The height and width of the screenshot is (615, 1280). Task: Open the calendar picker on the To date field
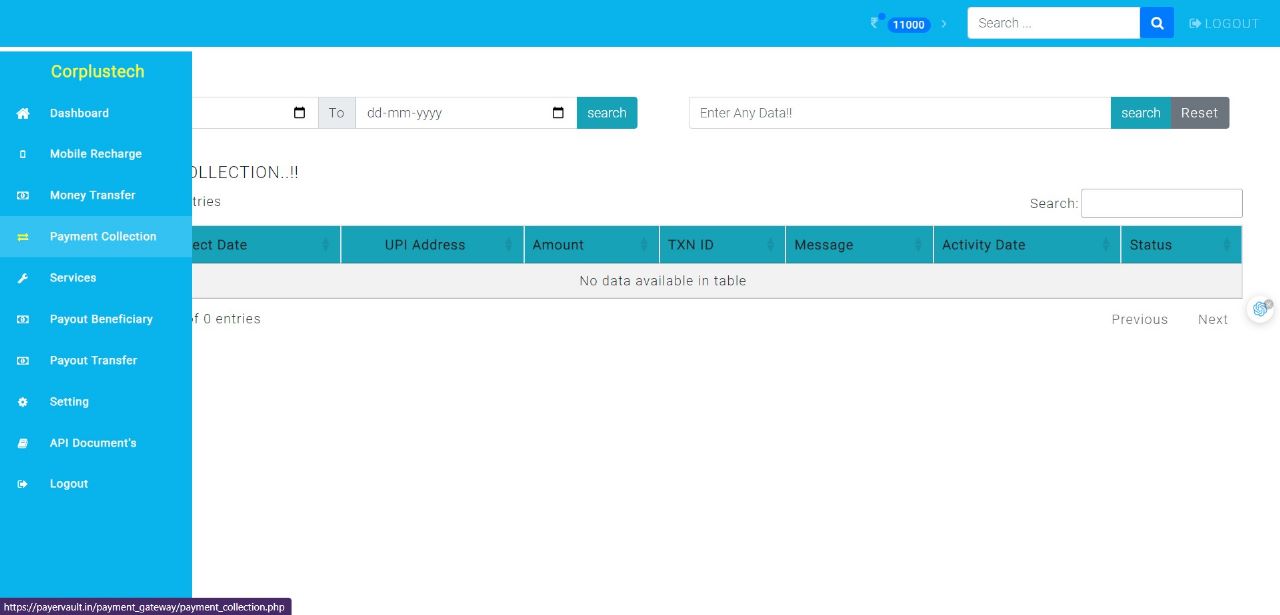pyautogui.click(x=558, y=113)
